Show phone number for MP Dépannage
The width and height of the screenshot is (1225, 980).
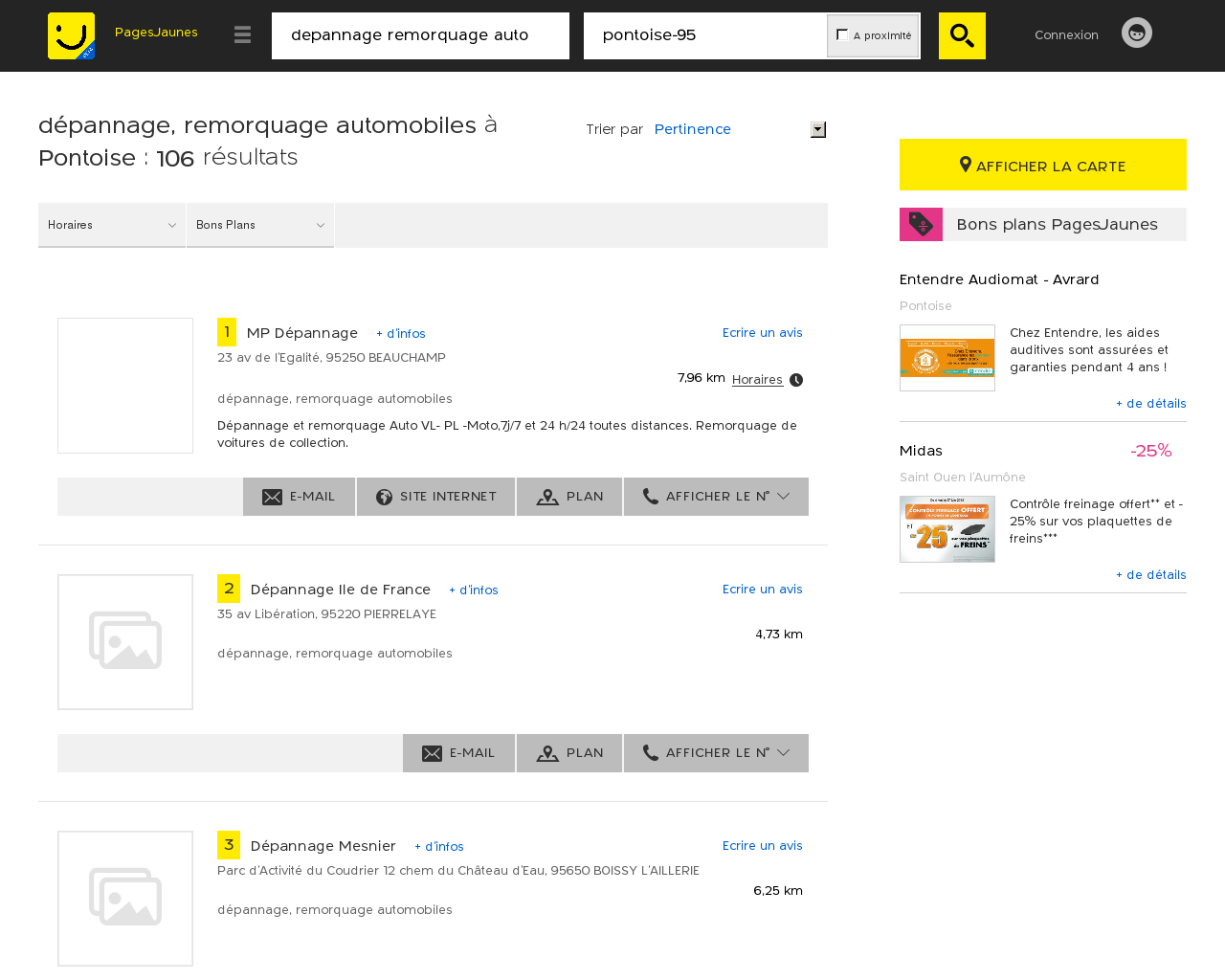click(716, 497)
